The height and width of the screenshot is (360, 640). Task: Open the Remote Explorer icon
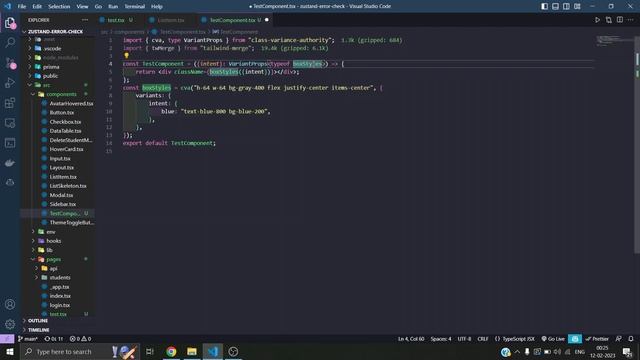10,123
